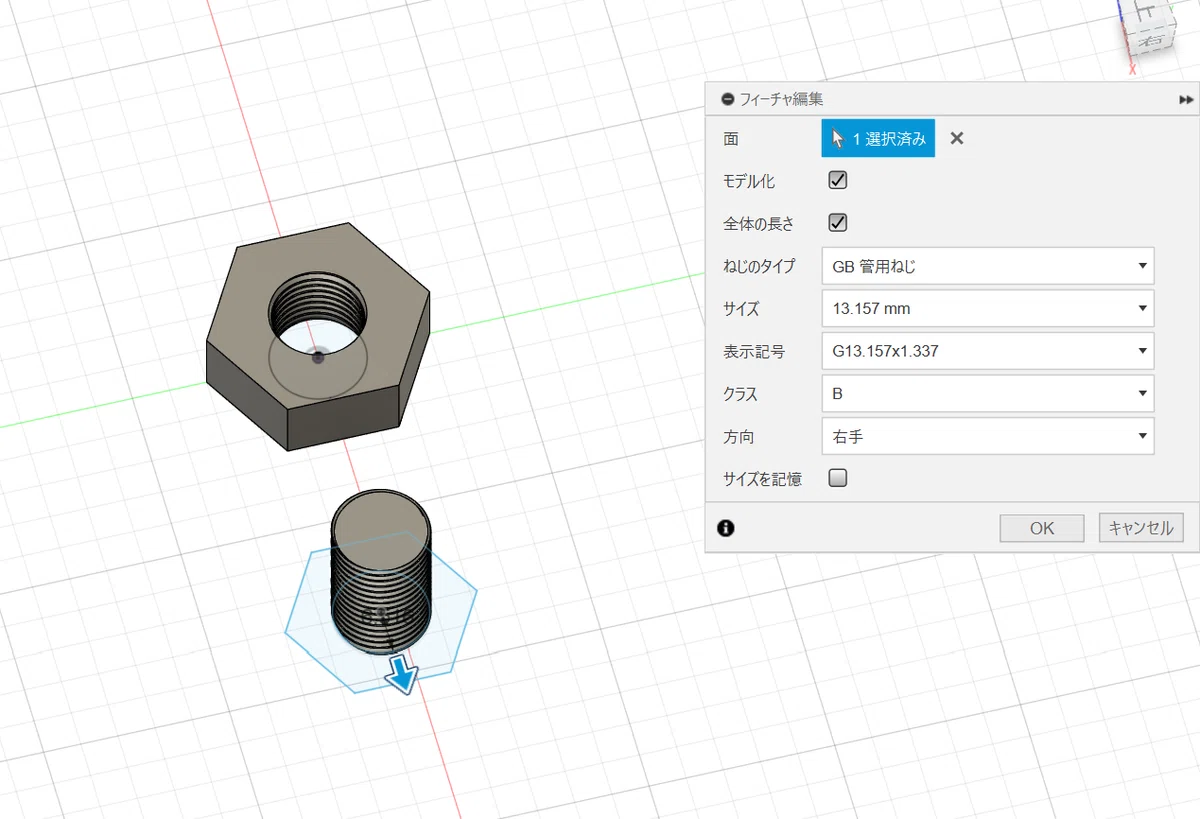
Task: Click the OK button
Action: tap(1042, 528)
